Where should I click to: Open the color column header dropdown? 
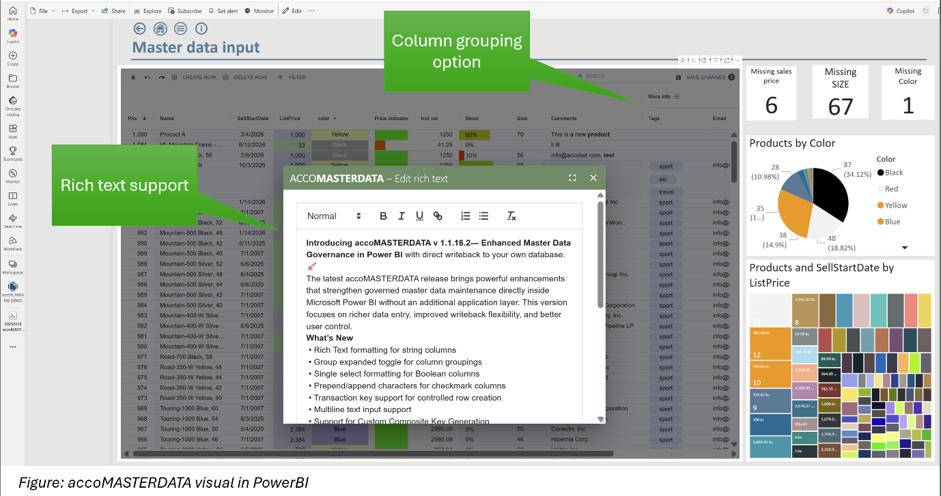click(x=335, y=118)
